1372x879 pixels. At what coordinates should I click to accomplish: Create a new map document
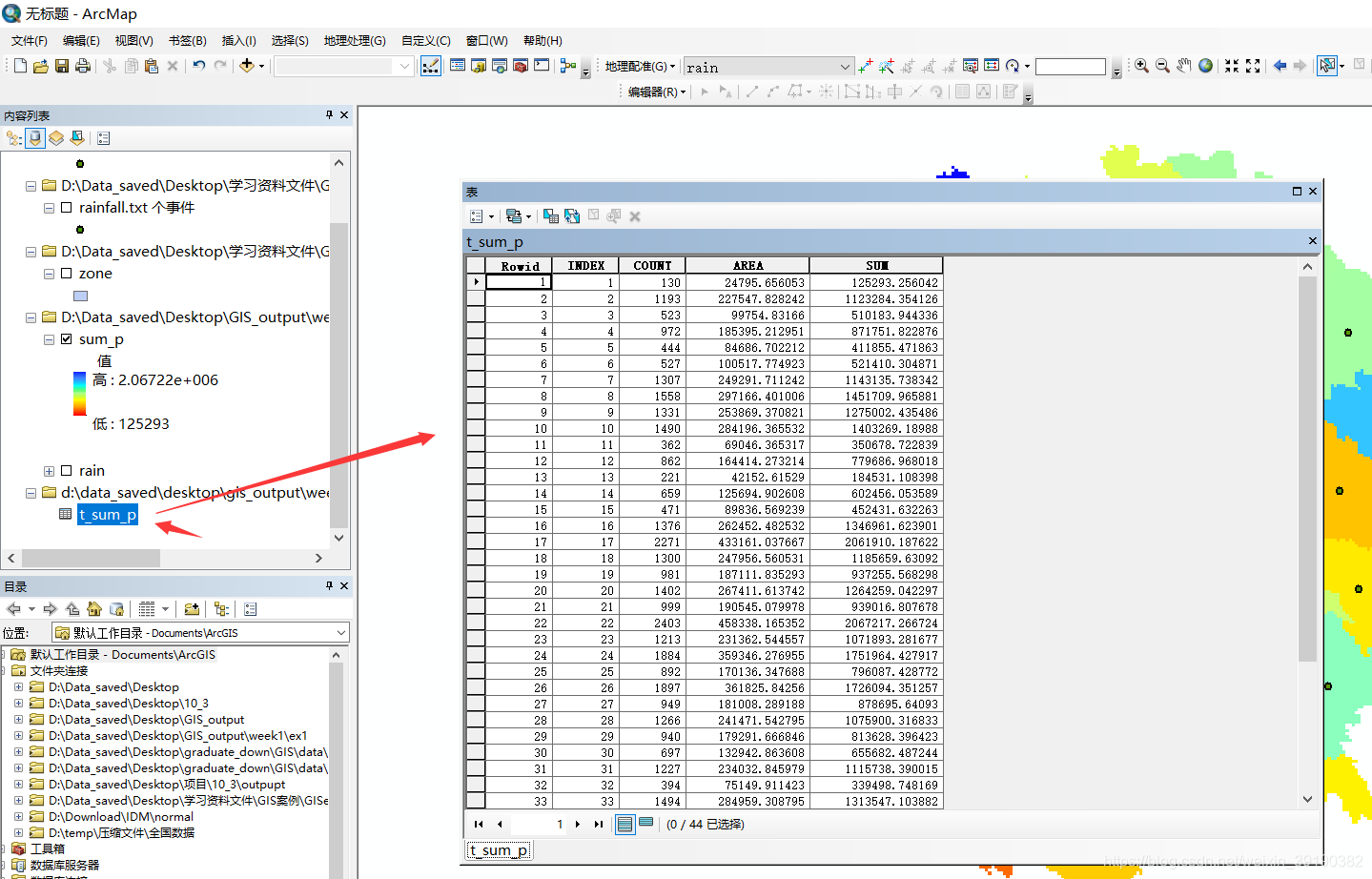click(20, 66)
